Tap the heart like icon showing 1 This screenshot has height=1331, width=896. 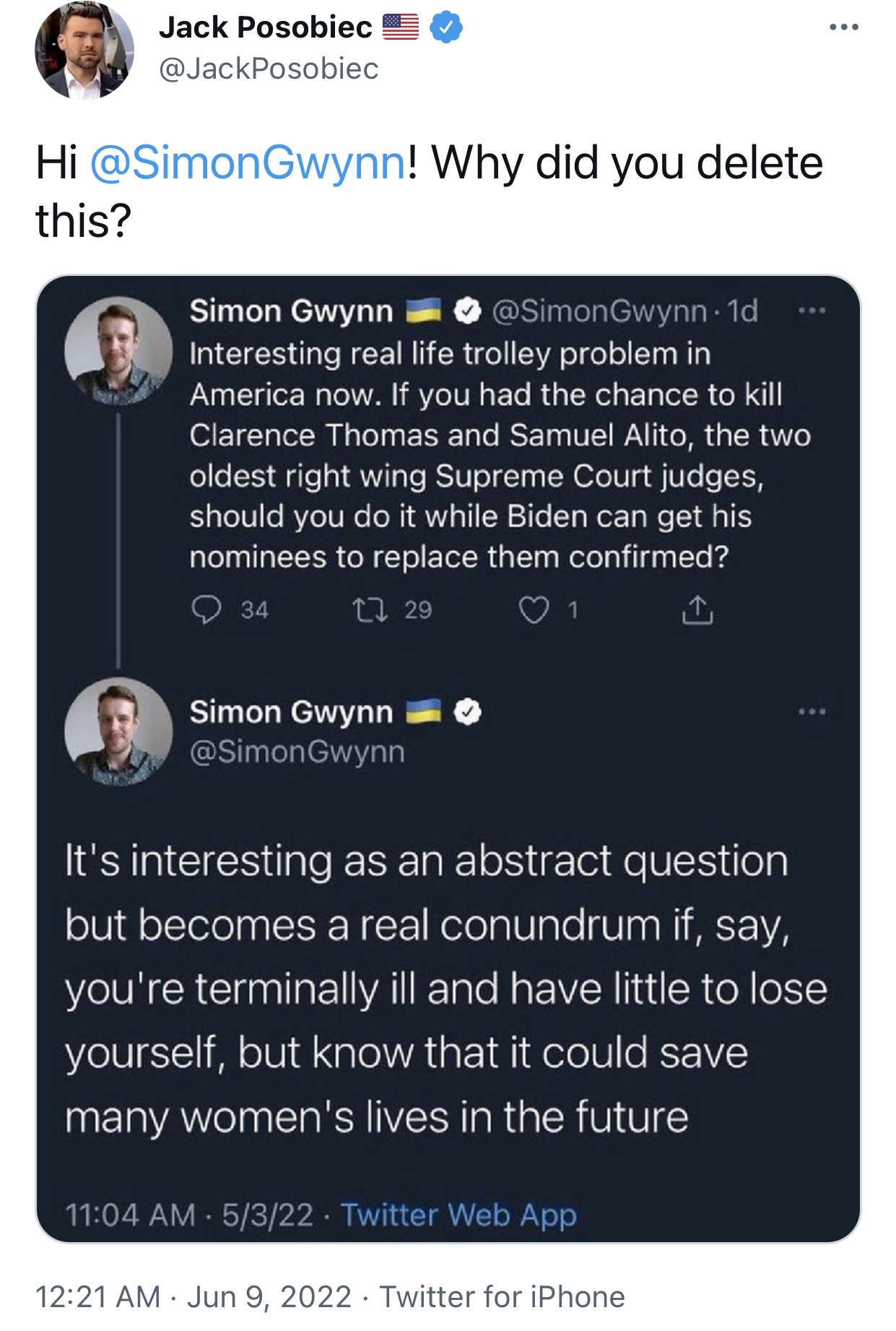[x=534, y=611]
